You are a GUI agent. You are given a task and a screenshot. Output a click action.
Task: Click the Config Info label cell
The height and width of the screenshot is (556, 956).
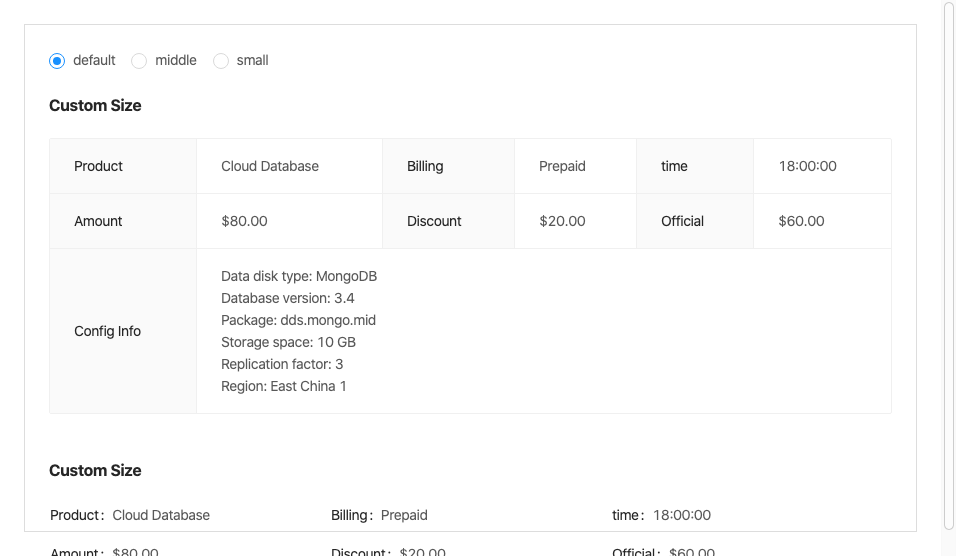coord(108,331)
